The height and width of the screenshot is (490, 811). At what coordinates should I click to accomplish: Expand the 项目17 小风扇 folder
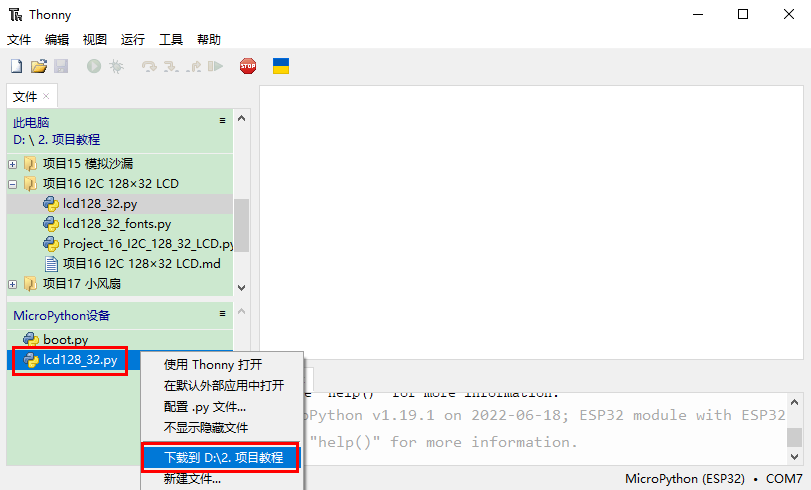13,284
